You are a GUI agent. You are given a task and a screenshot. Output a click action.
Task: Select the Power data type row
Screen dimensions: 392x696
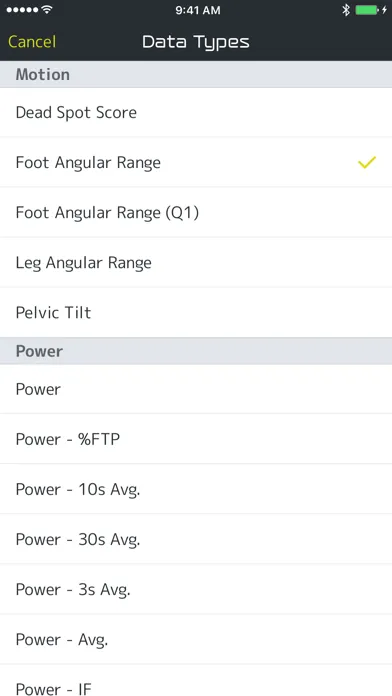tap(196, 389)
